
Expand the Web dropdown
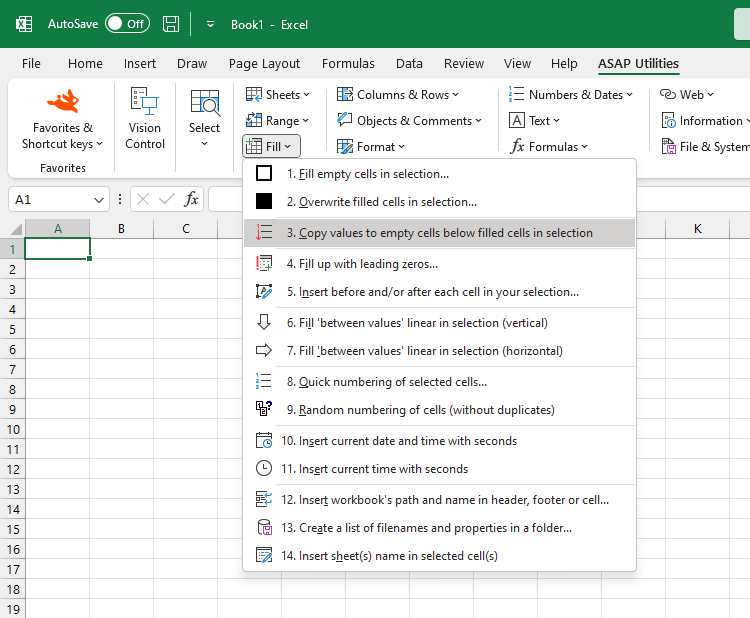(686, 95)
